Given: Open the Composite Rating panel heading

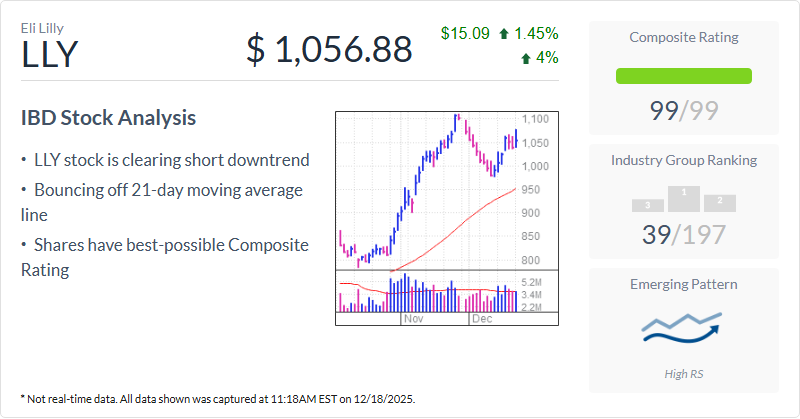Looking at the screenshot, I should [x=684, y=38].
